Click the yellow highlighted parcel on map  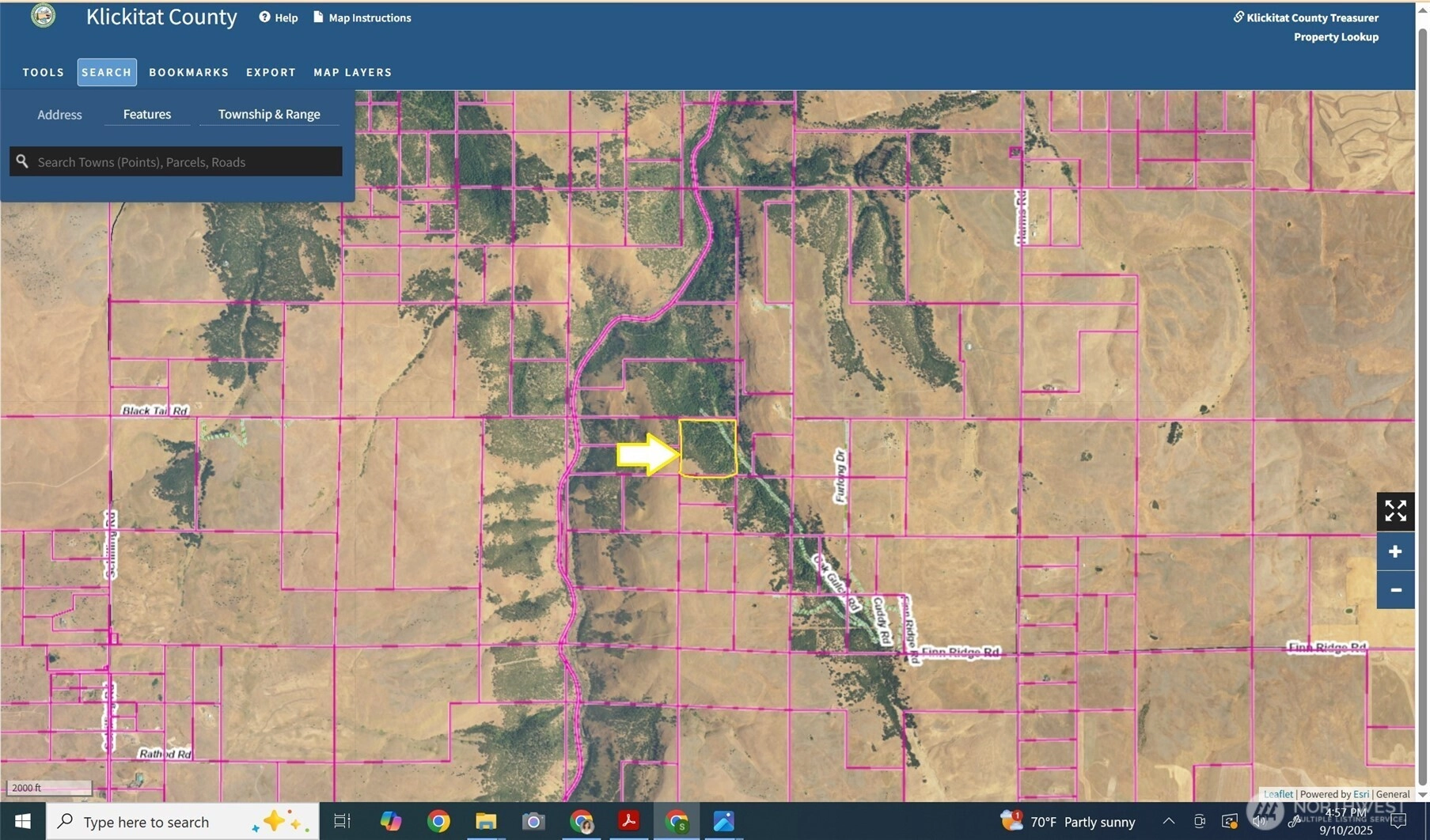(707, 448)
